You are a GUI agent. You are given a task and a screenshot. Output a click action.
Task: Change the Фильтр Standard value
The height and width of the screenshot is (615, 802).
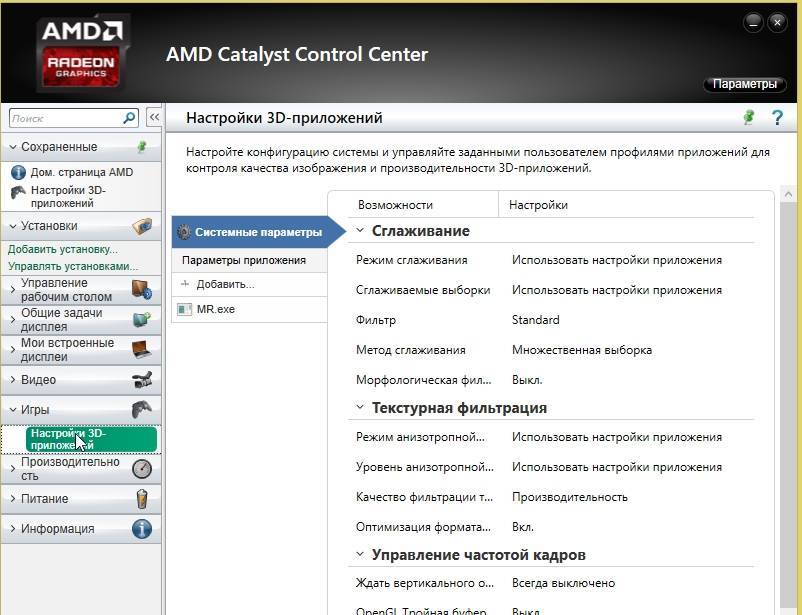point(536,320)
